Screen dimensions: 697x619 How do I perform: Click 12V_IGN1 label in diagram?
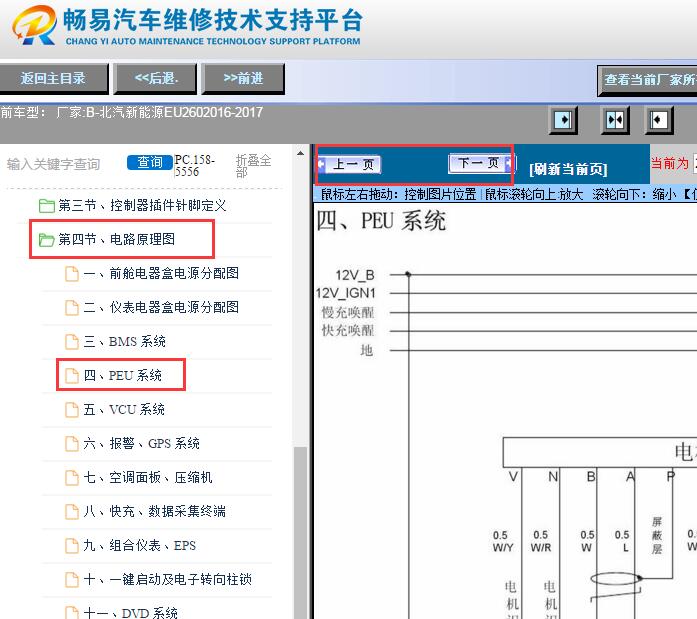345,293
